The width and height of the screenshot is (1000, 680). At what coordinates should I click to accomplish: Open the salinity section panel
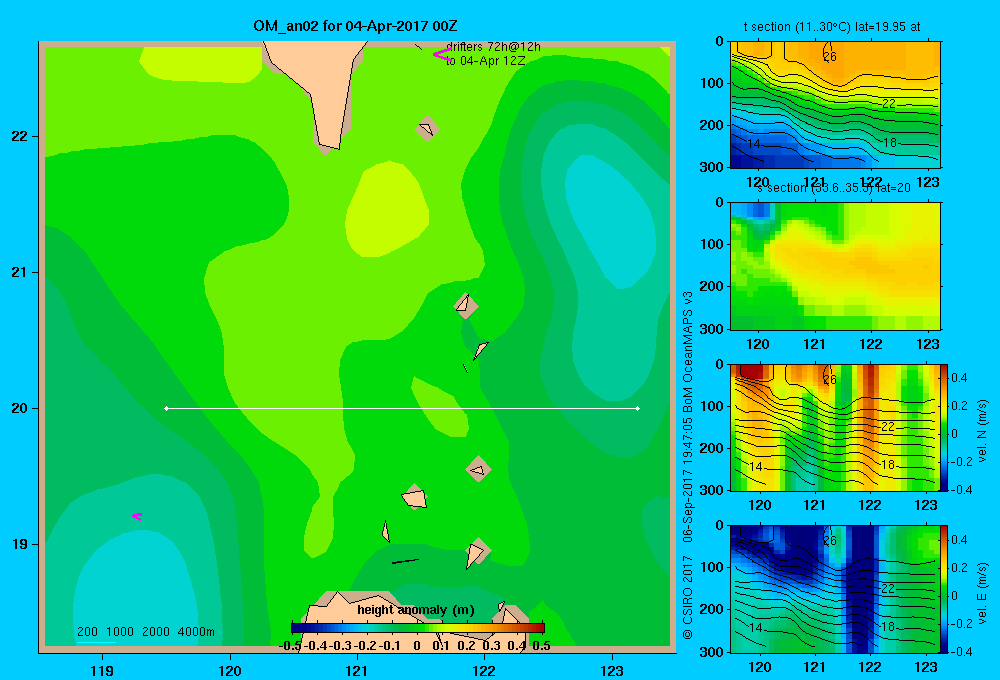coord(835,266)
